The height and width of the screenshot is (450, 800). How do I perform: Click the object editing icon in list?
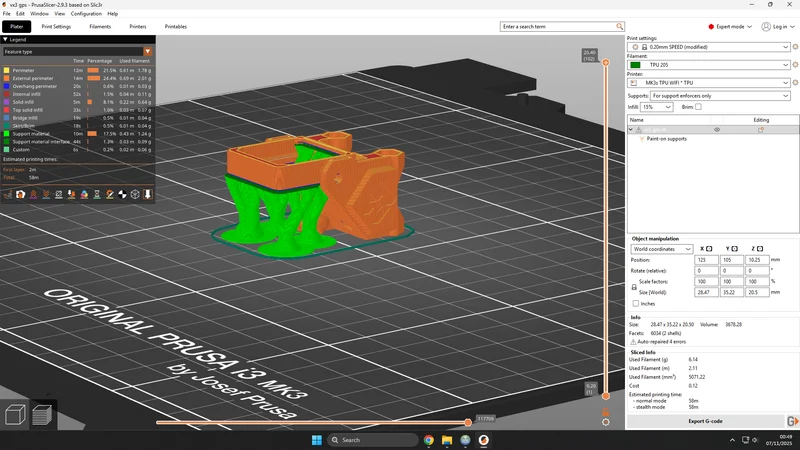click(761, 130)
